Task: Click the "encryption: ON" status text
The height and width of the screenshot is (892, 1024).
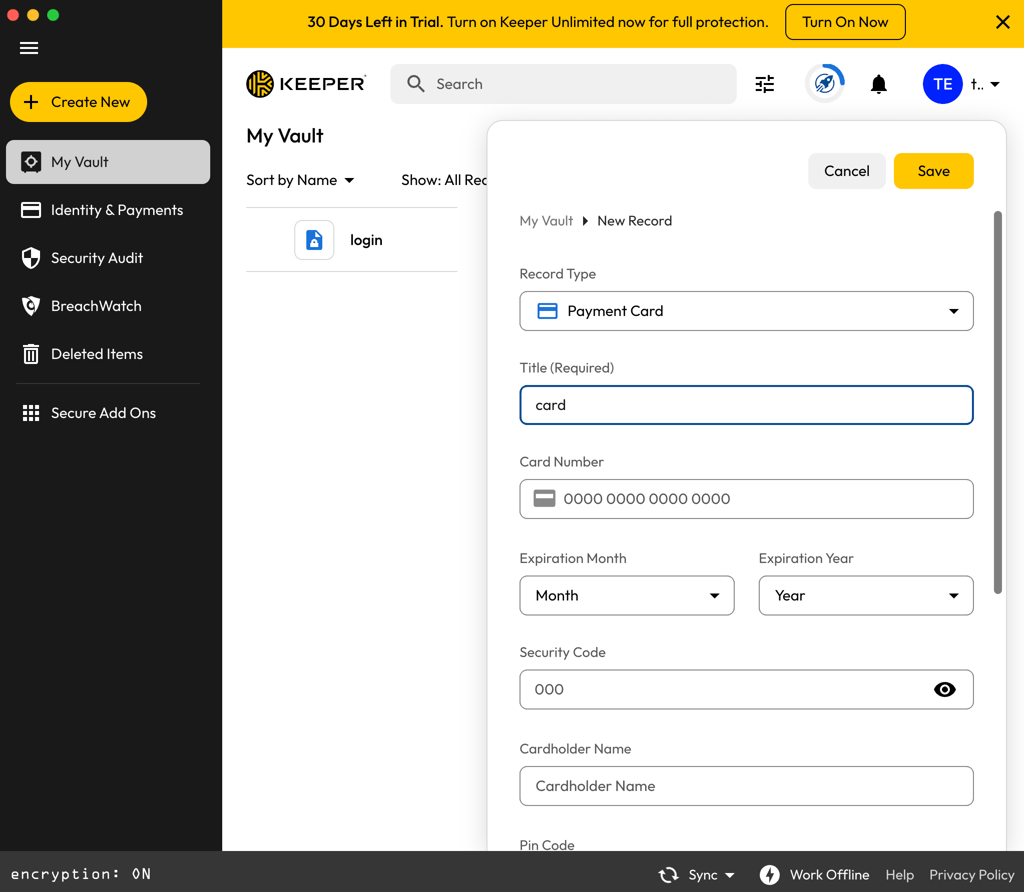Action: pos(81,874)
